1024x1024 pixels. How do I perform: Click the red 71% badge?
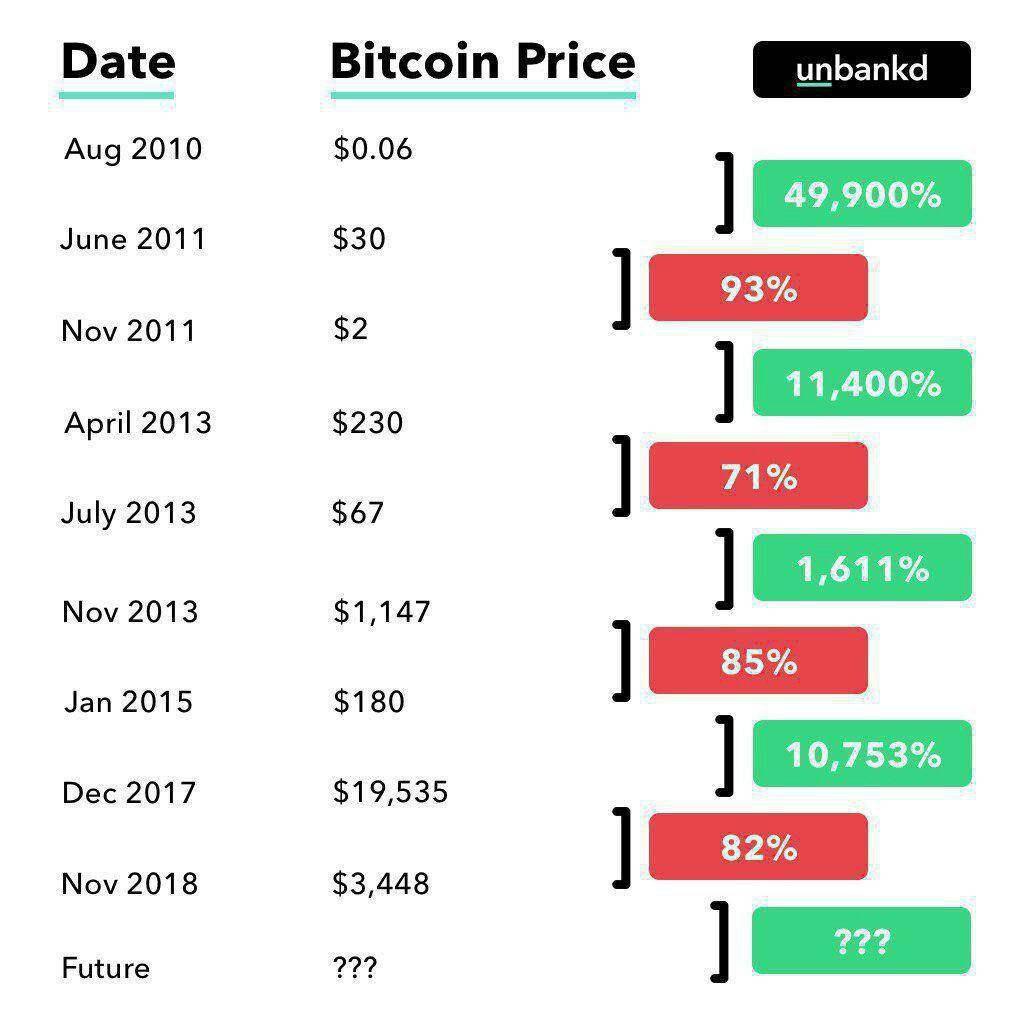point(758,476)
